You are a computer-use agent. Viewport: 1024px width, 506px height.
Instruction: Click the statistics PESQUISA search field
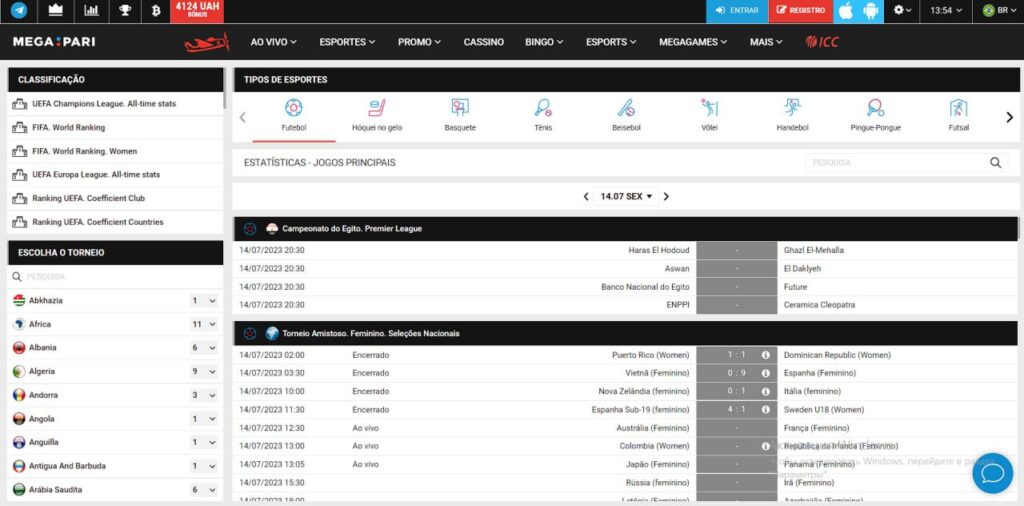point(895,162)
